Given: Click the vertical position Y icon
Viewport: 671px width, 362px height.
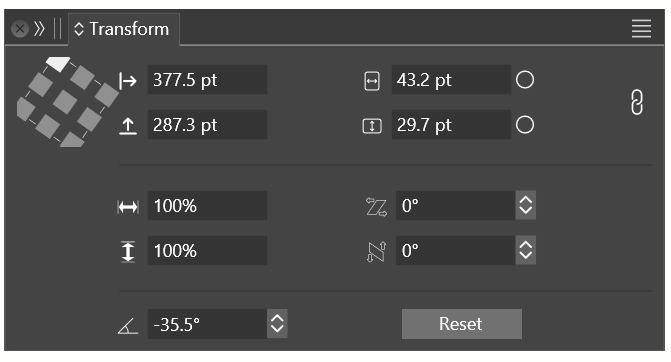Looking at the screenshot, I should 128,126.
